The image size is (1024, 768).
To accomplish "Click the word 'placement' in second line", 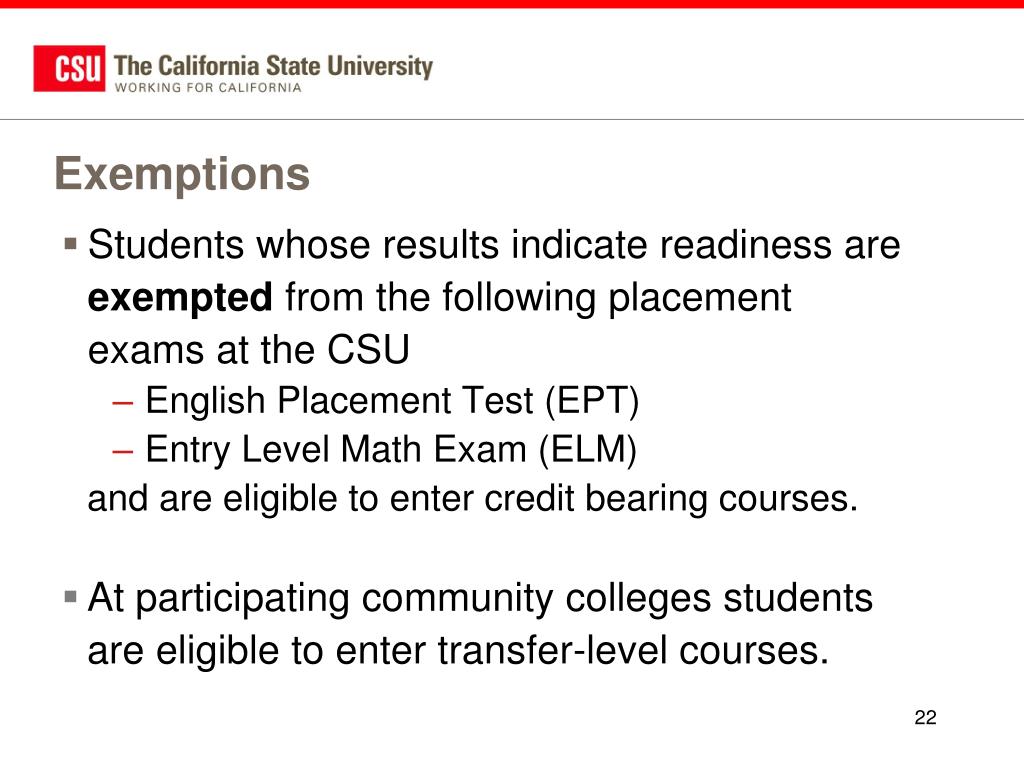I will (x=699, y=298).
